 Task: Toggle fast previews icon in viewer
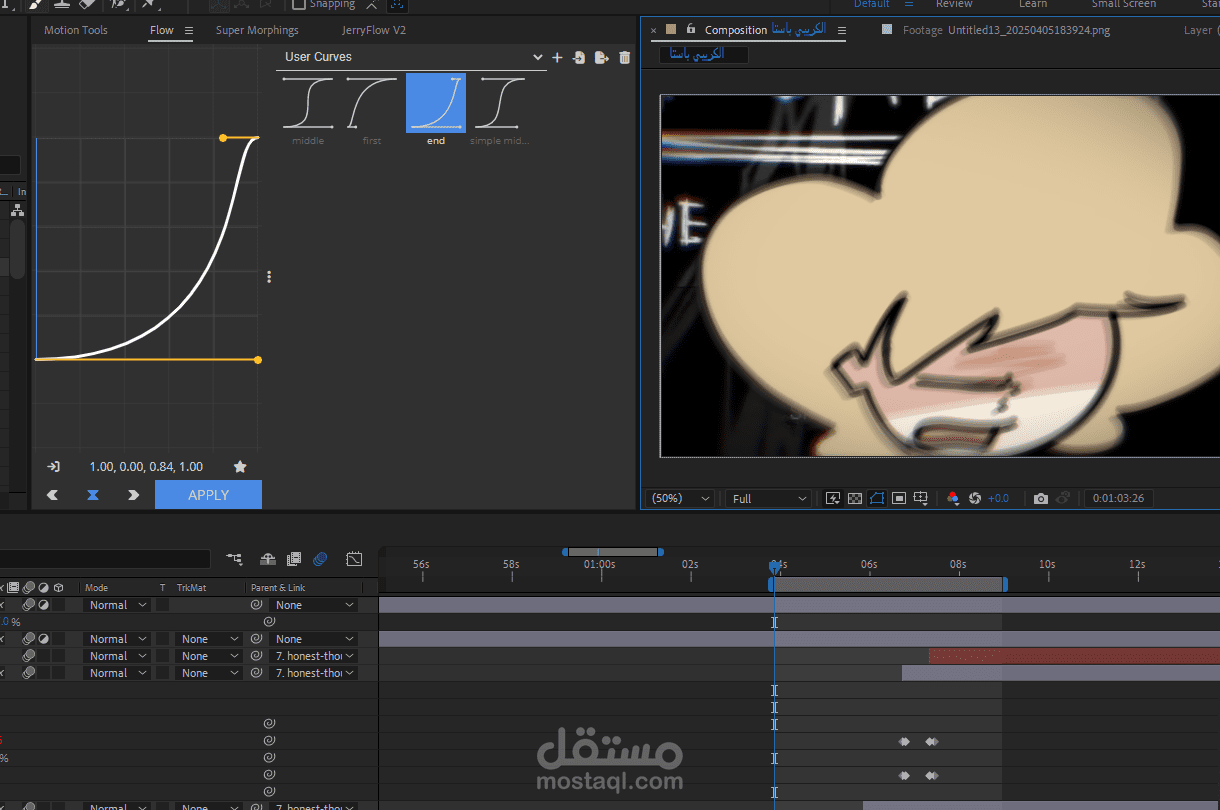pos(832,498)
